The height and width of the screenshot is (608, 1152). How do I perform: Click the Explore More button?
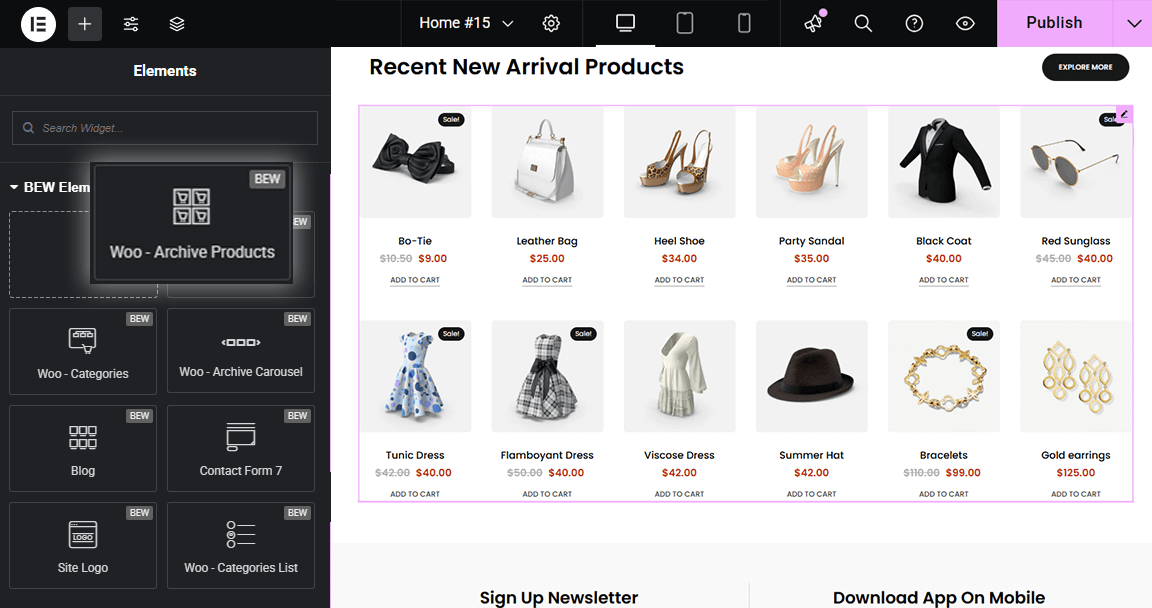[1085, 67]
